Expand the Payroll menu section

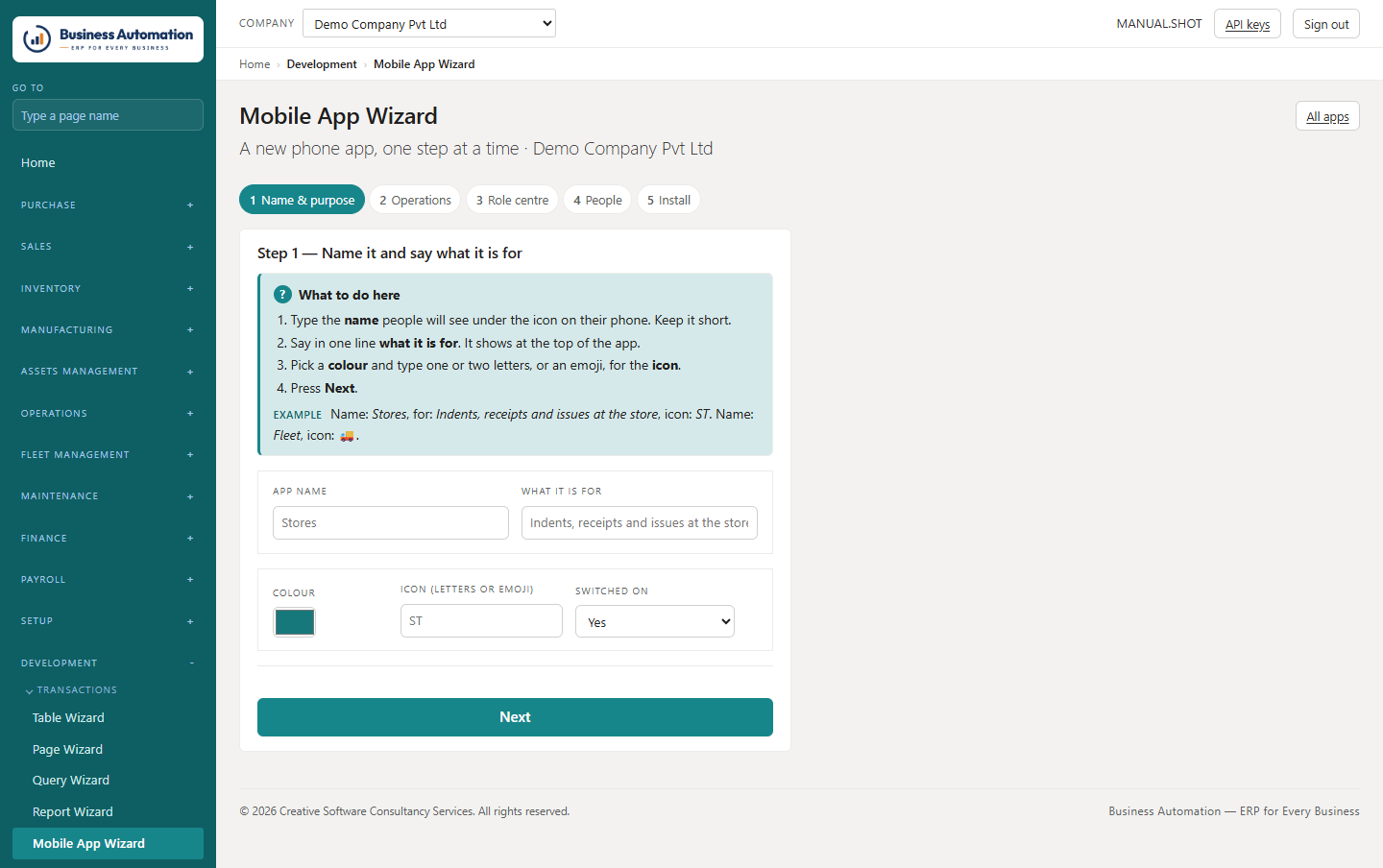coord(108,580)
